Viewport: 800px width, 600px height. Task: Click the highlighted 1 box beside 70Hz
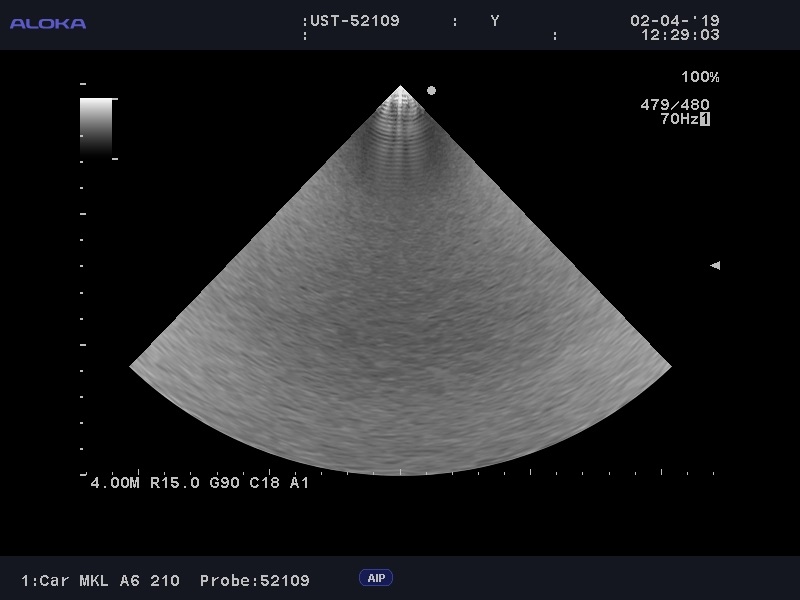(x=705, y=119)
